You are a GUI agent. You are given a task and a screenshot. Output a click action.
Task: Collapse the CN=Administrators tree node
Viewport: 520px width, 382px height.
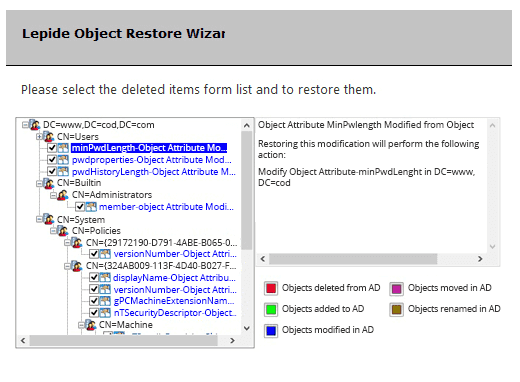[53, 195]
